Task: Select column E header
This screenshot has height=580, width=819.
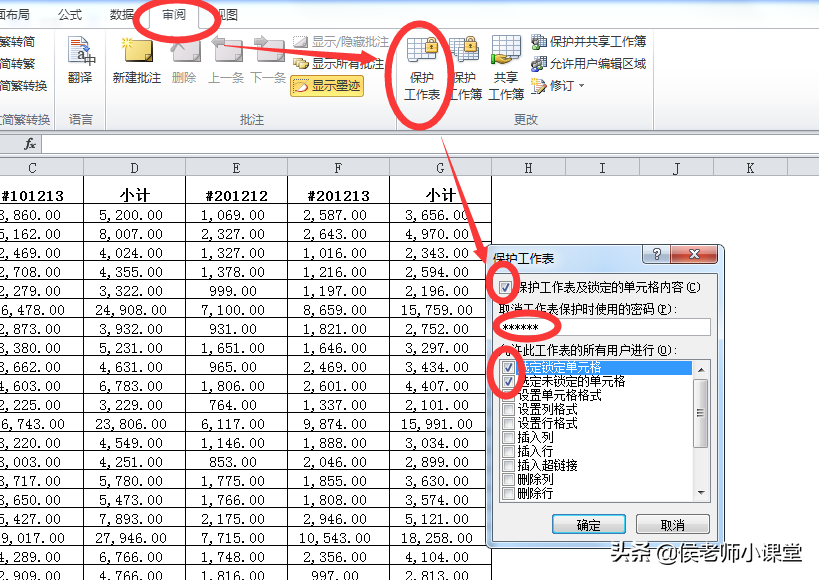Action: click(x=236, y=168)
